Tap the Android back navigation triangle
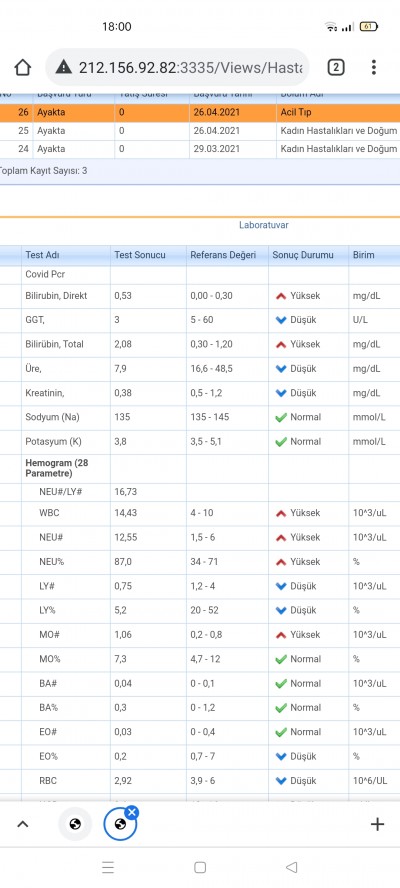The image size is (400, 888). (292, 867)
